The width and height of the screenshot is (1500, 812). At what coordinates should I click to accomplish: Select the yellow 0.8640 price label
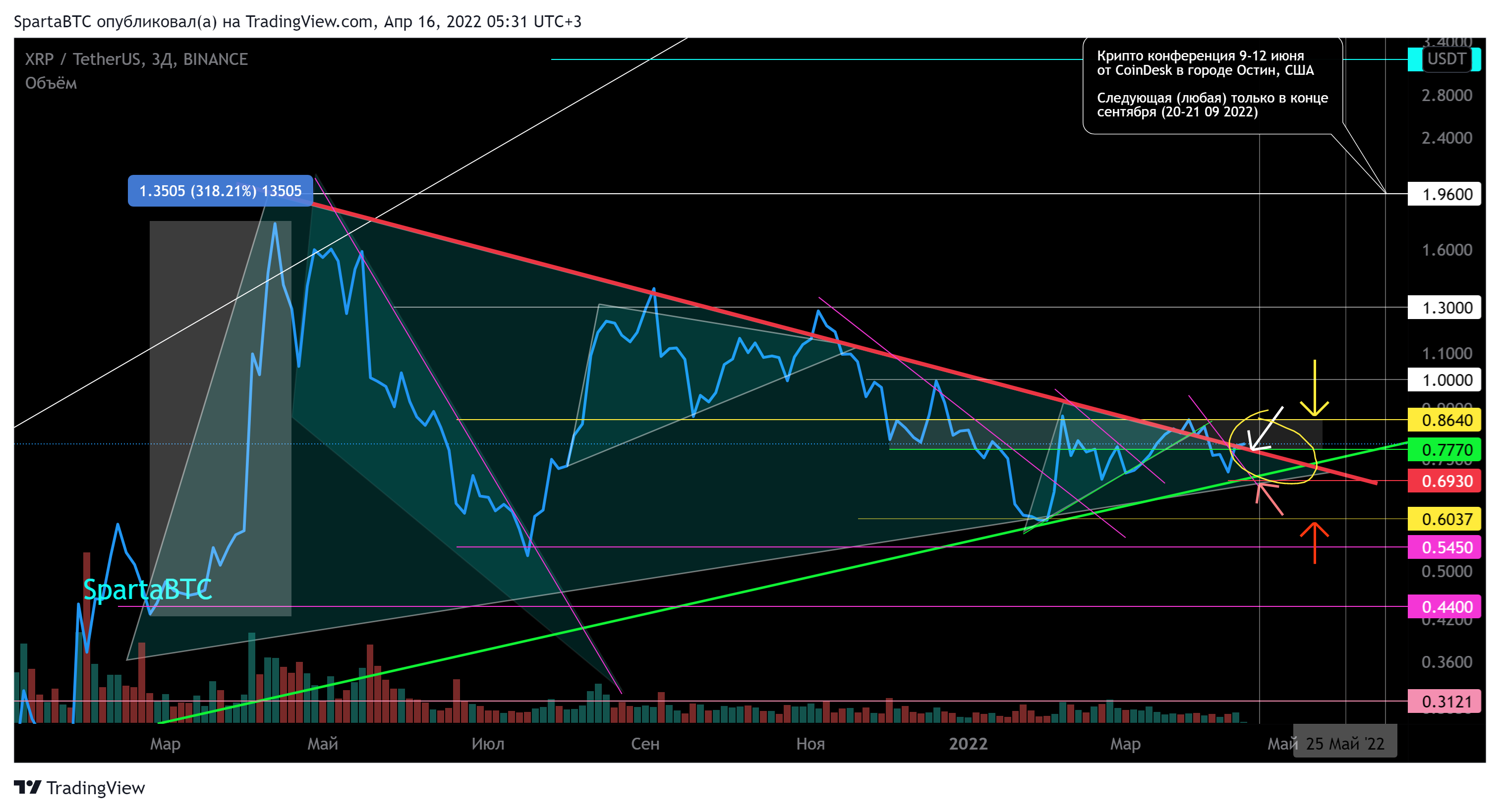pos(1444,420)
